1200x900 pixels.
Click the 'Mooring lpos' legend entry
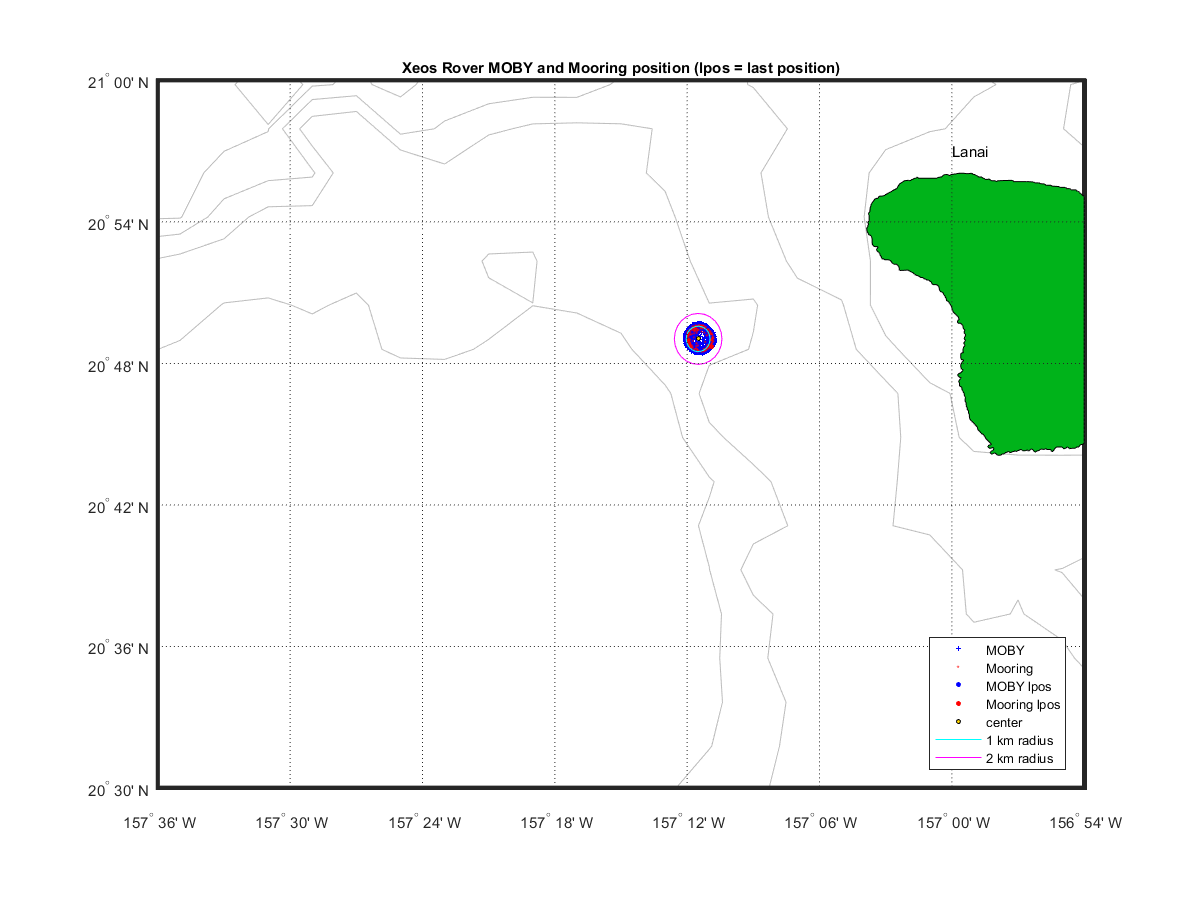pyautogui.click(x=1022, y=704)
